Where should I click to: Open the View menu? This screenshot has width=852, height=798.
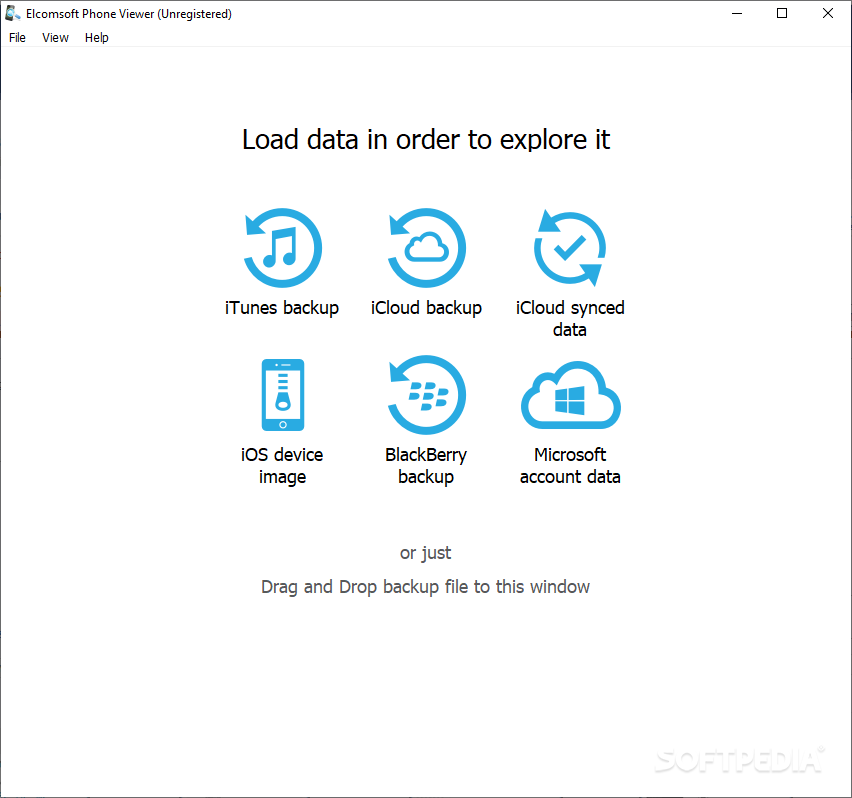55,37
